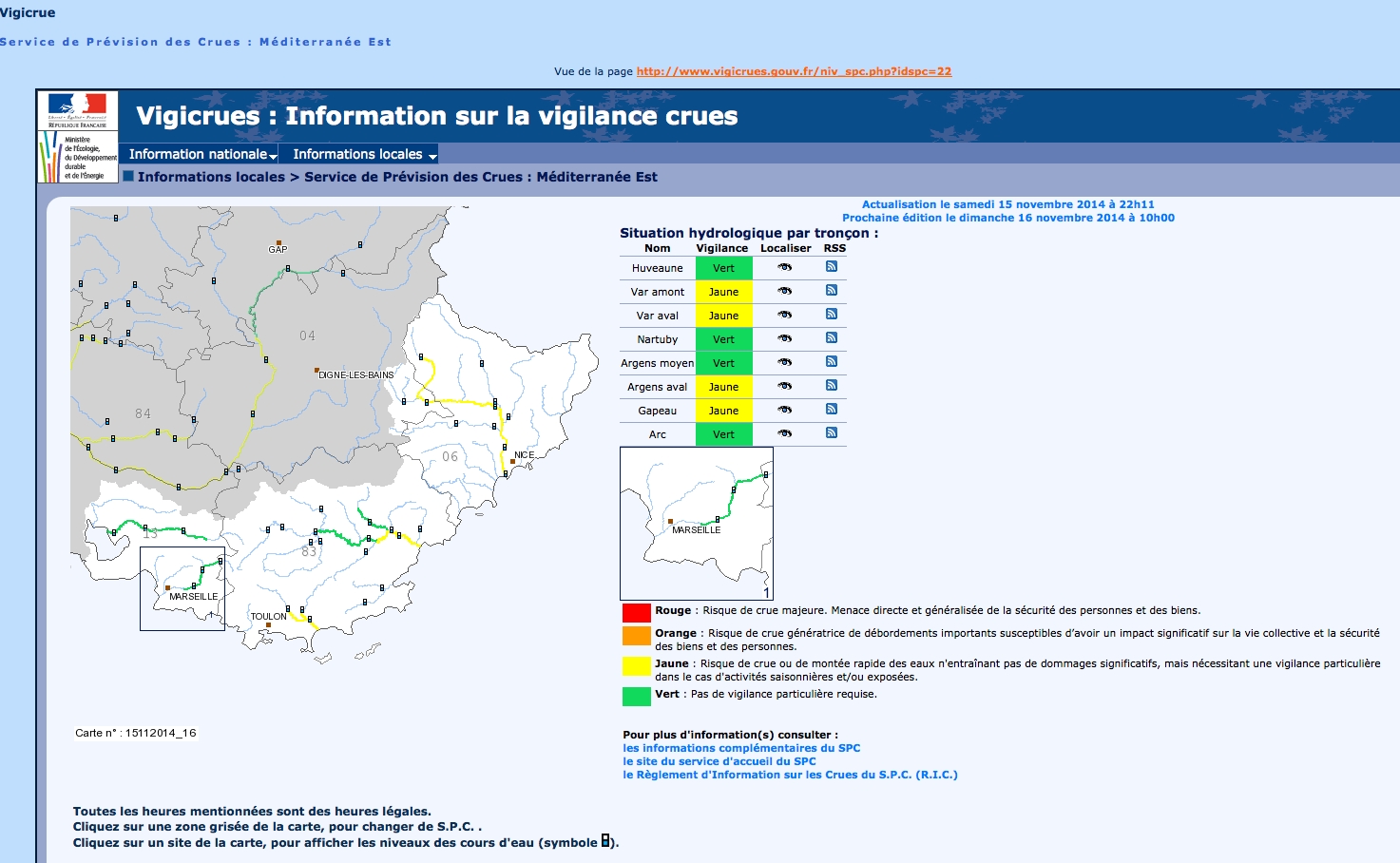Image resolution: width=1400 pixels, height=863 pixels.
Task: Click the Jaune legend color swatch
Action: pos(636,666)
